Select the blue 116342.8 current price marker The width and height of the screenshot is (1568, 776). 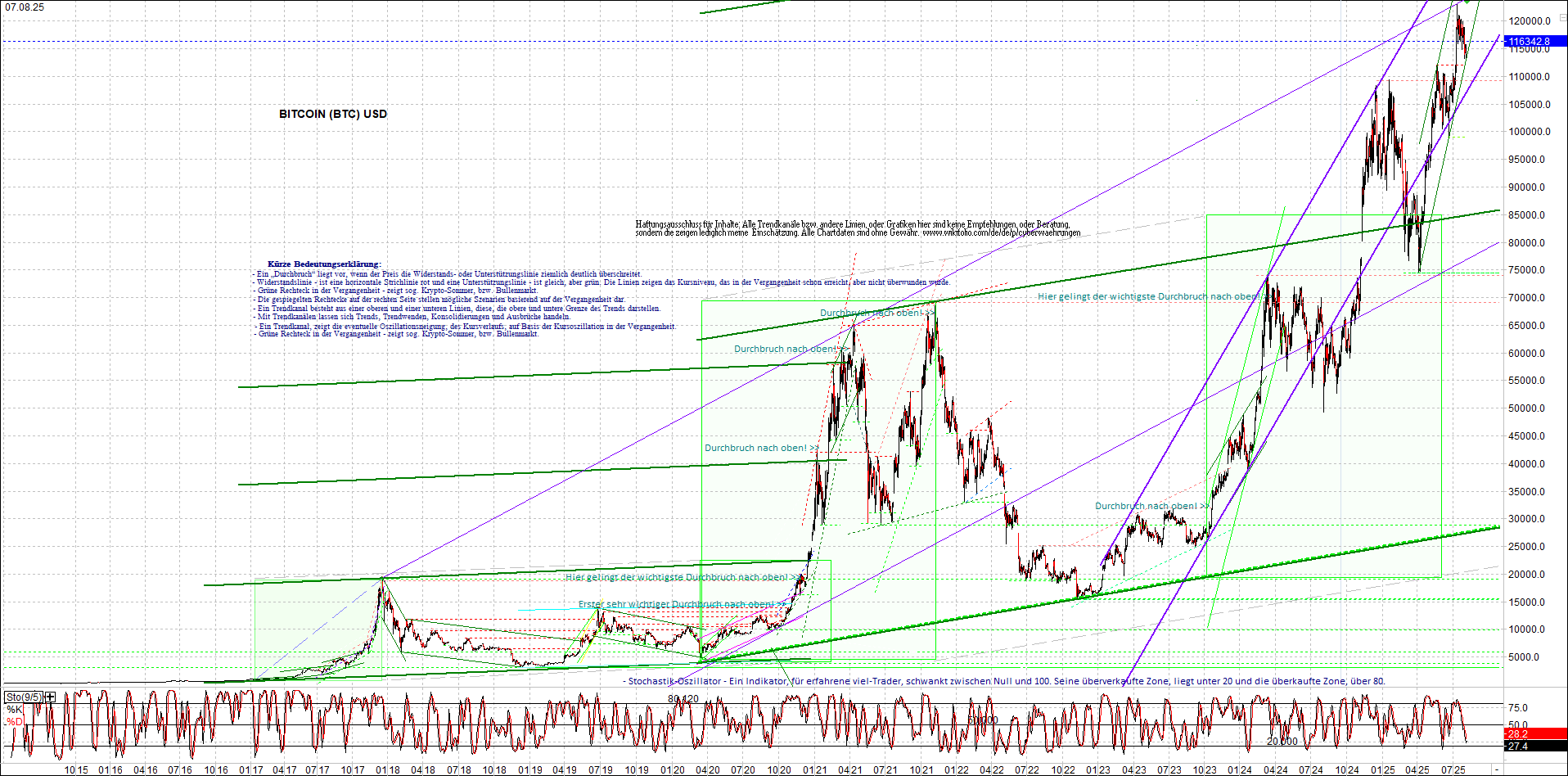(1530, 39)
